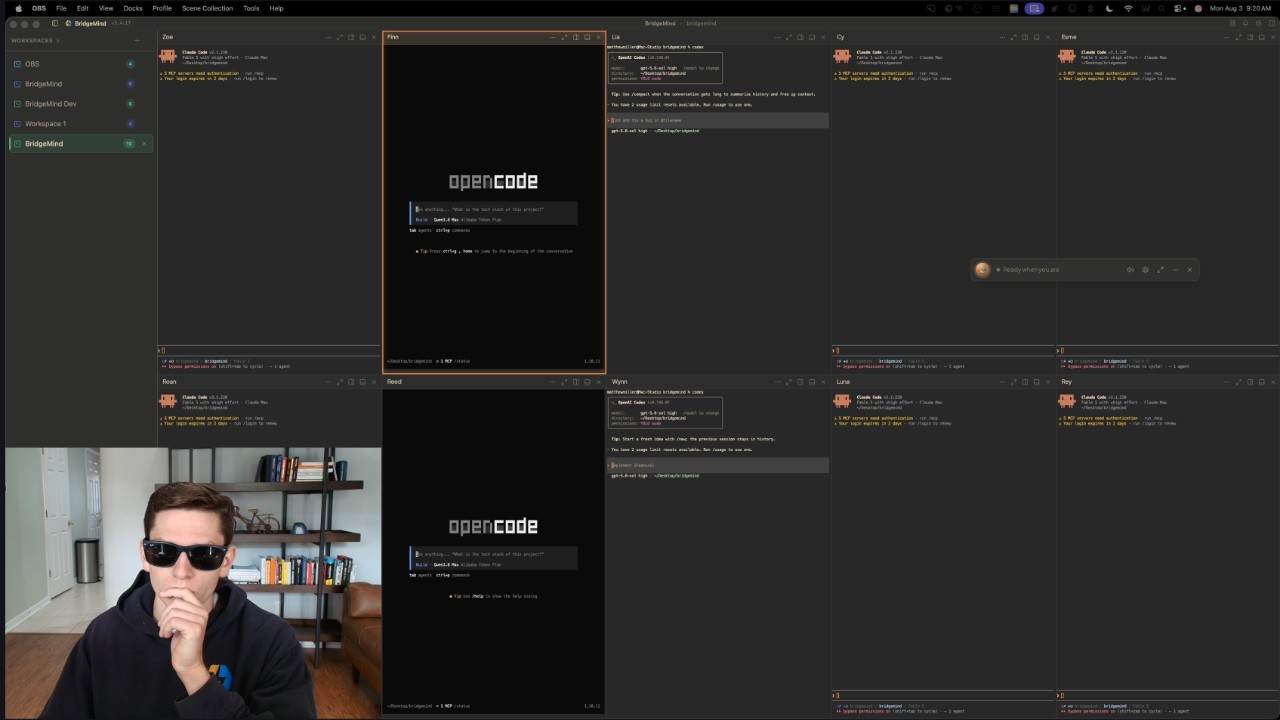Expand the voice assistant widget

pos(1160,270)
